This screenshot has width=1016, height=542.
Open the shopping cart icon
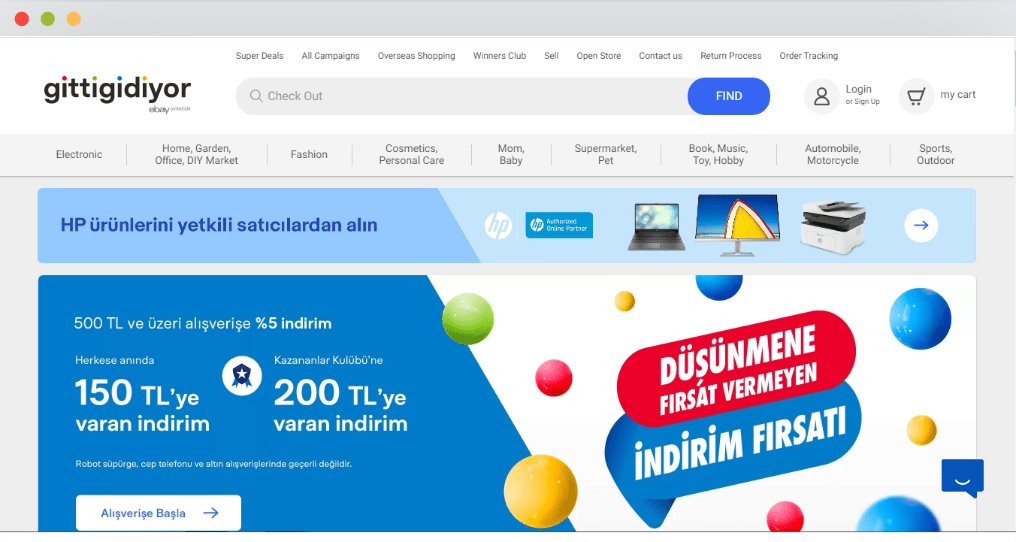click(x=916, y=97)
